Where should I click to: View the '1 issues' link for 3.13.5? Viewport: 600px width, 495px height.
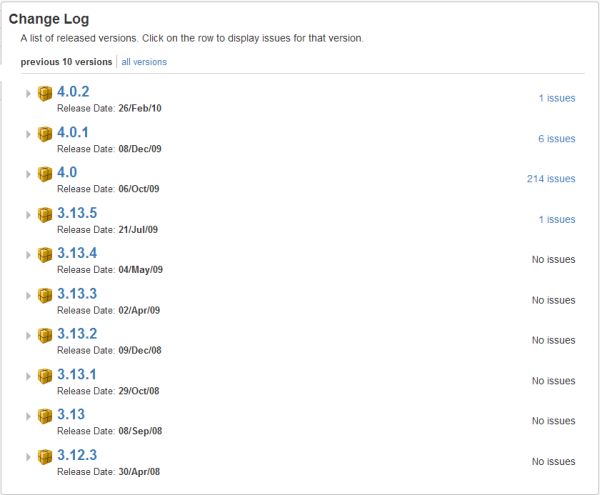coord(557,220)
